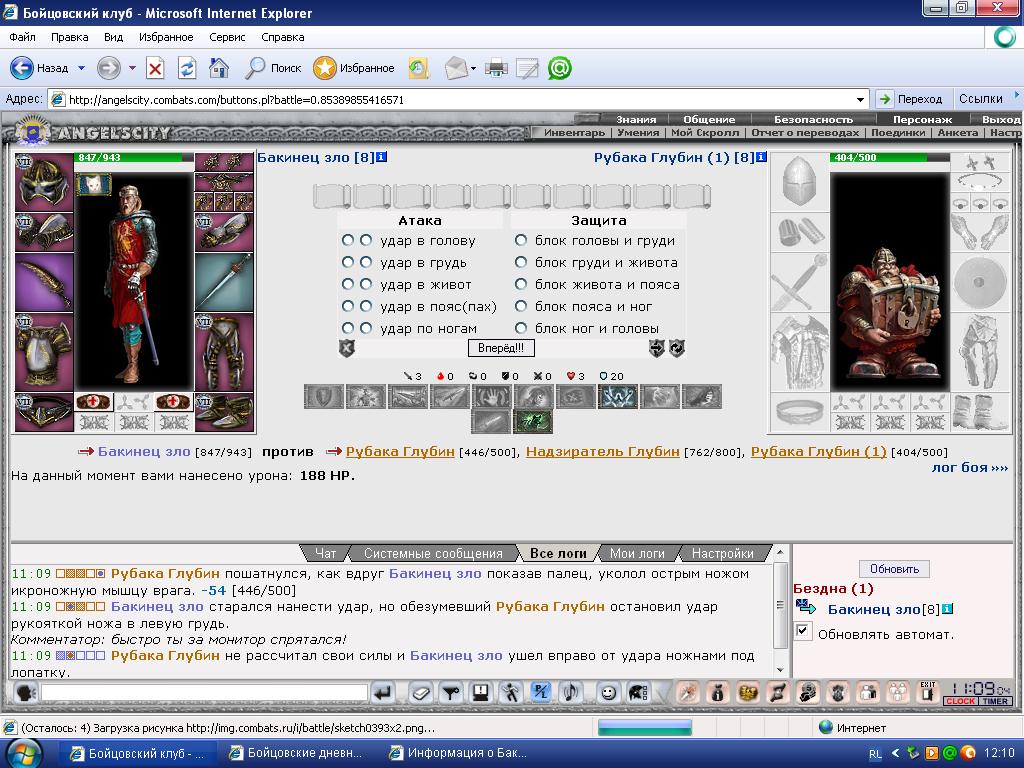Click page loading progress bar in status bar

point(645,728)
